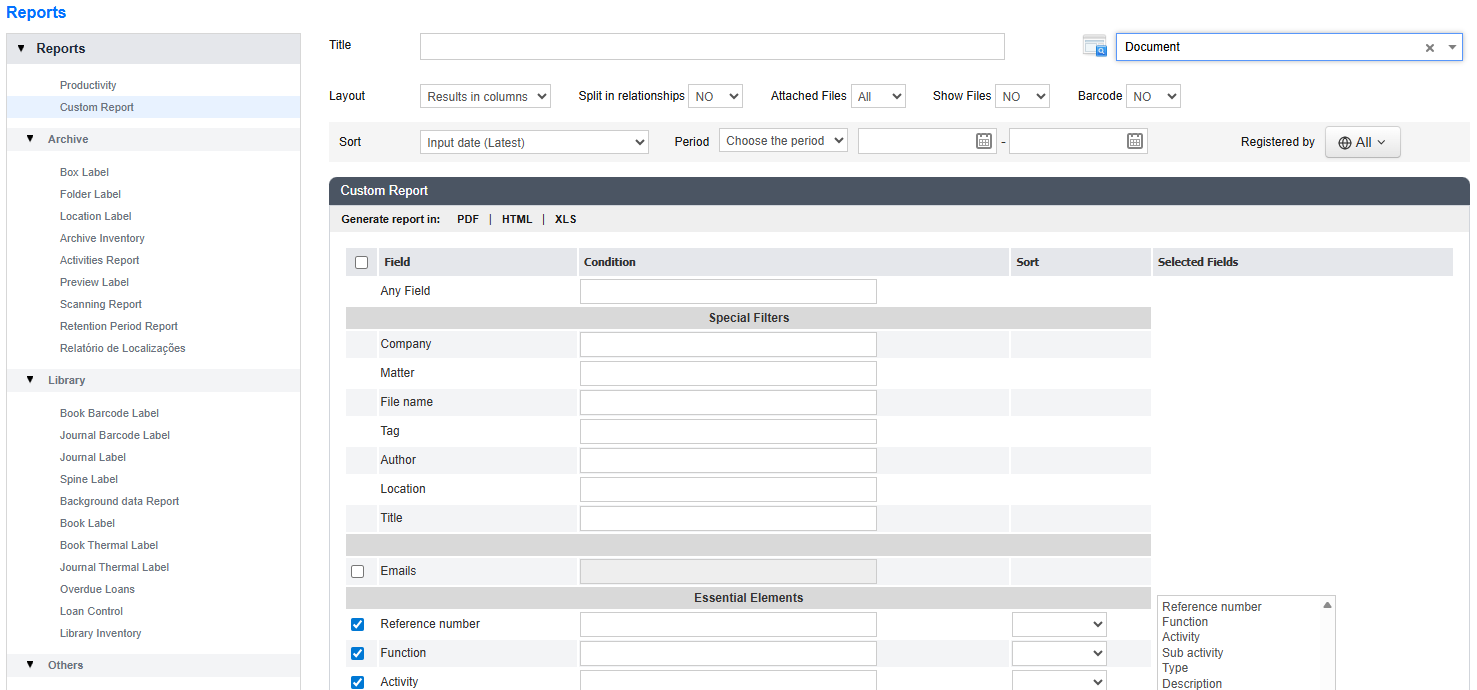The height and width of the screenshot is (690, 1477).
Task: Open Retention Period Report
Action: 119,326
